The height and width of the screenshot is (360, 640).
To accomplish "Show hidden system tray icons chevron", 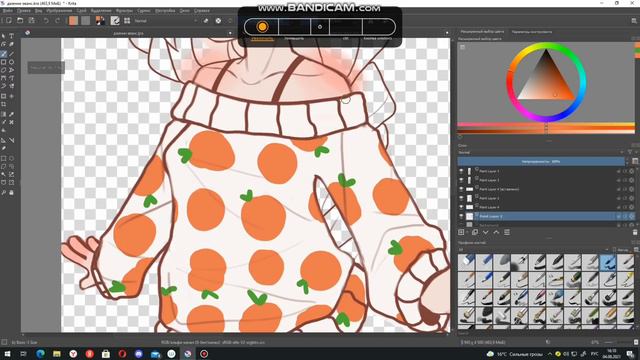I will tap(550, 354).
